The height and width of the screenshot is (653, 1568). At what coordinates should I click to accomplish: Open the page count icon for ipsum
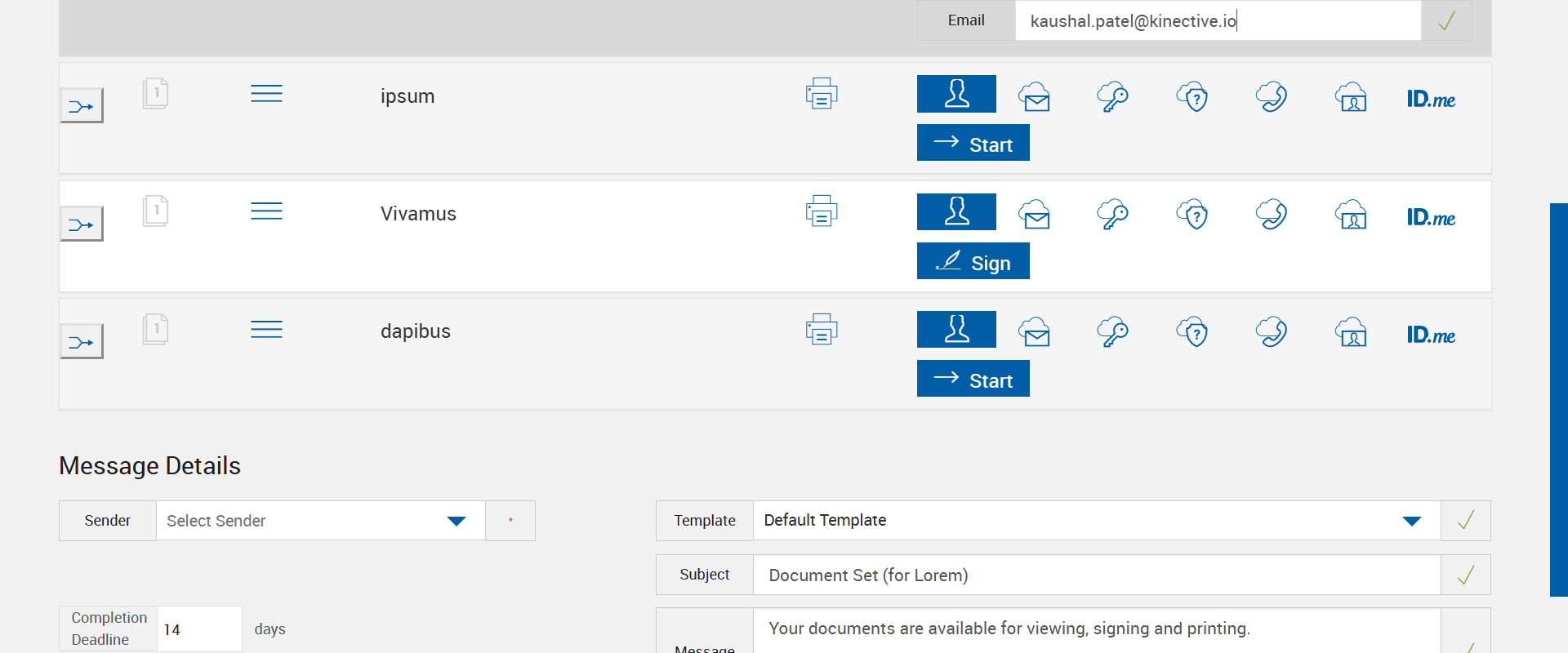pos(155,94)
